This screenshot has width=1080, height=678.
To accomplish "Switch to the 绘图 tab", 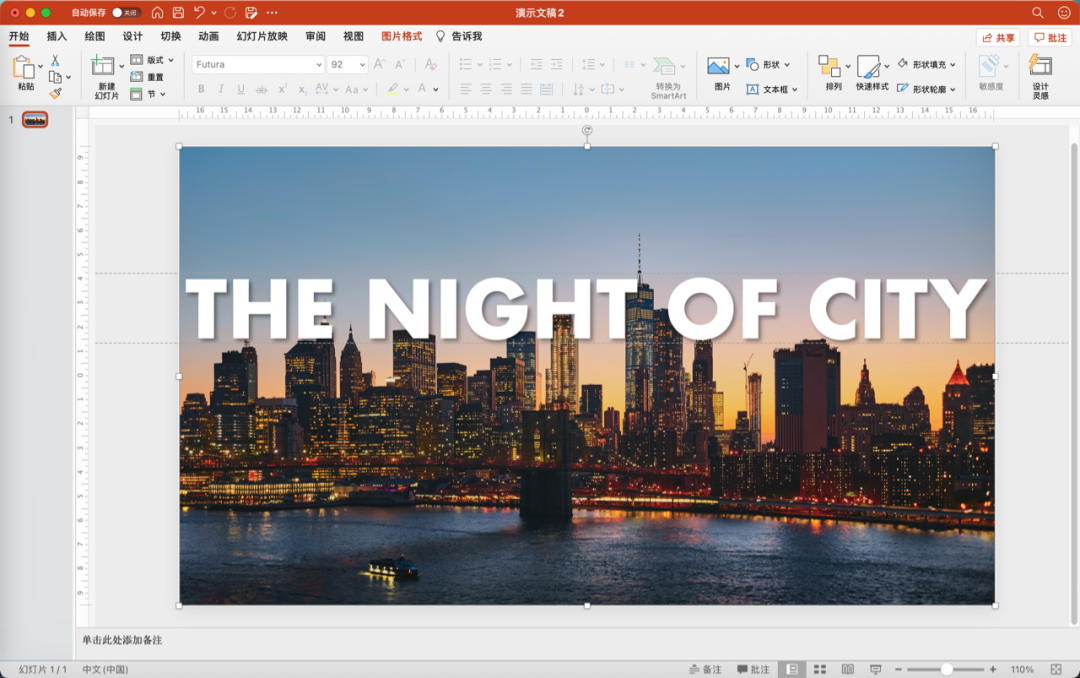I will pyautogui.click(x=94, y=37).
